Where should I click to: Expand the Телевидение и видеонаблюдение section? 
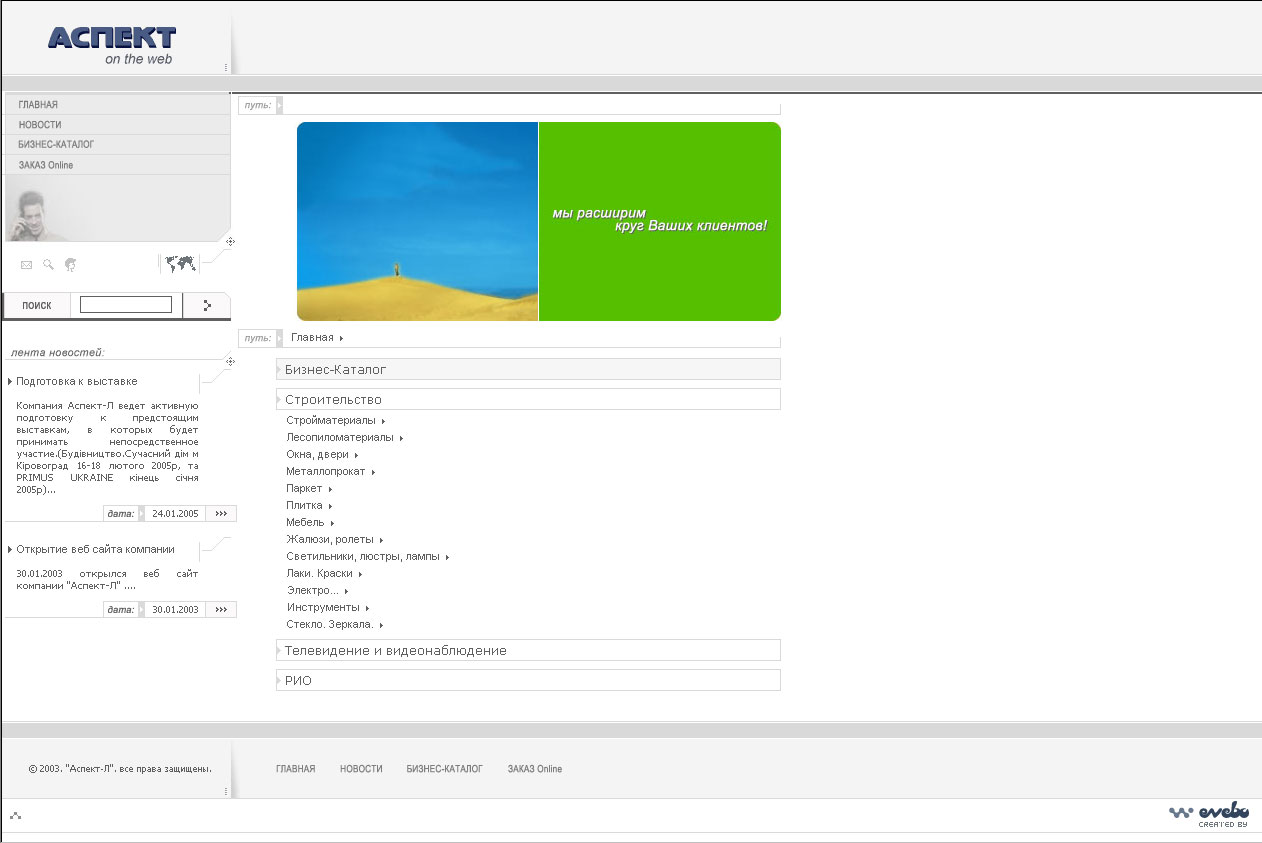(528, 650)
